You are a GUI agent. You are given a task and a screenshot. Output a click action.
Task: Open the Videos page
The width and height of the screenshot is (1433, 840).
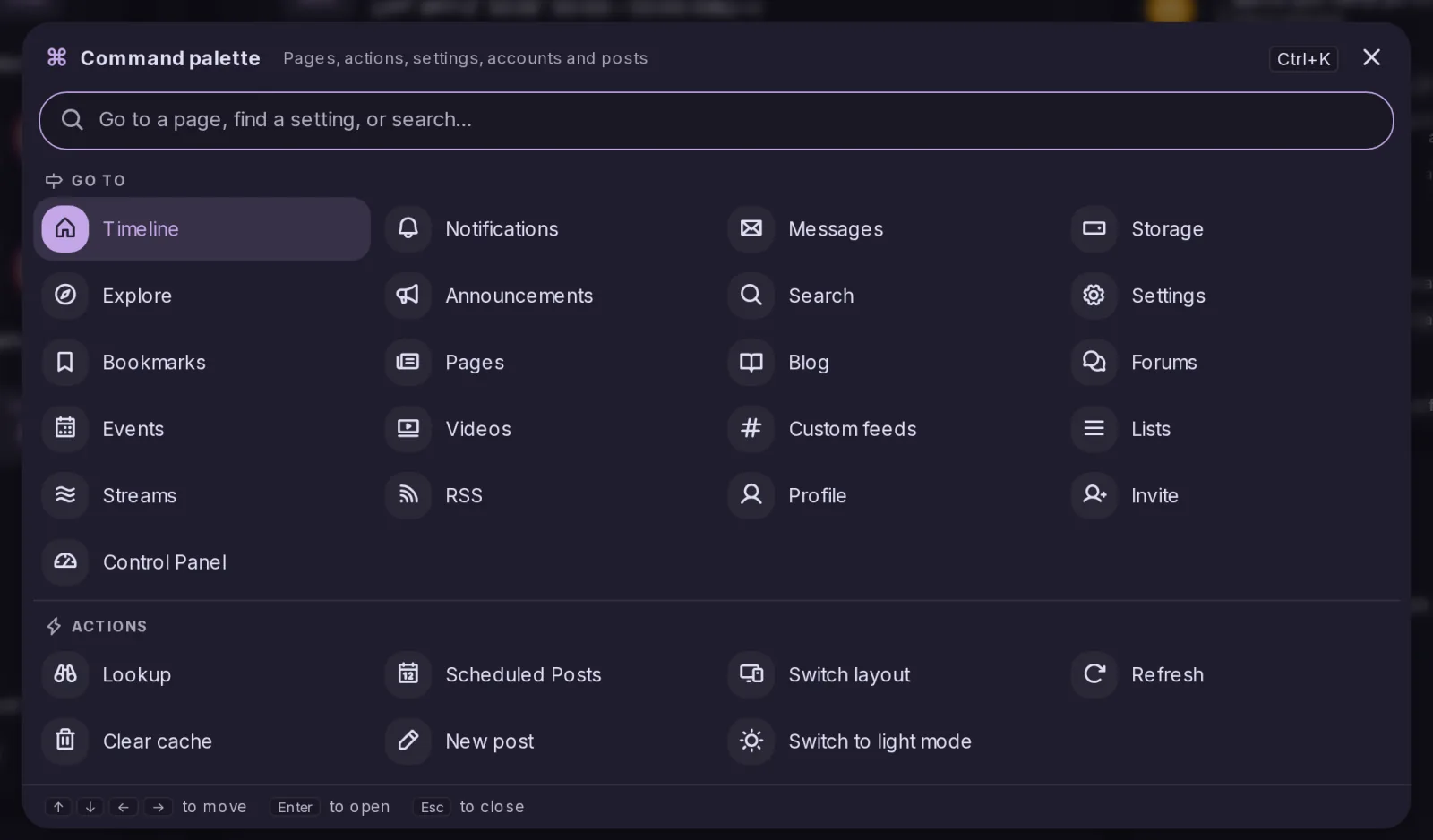pos(545,429)
